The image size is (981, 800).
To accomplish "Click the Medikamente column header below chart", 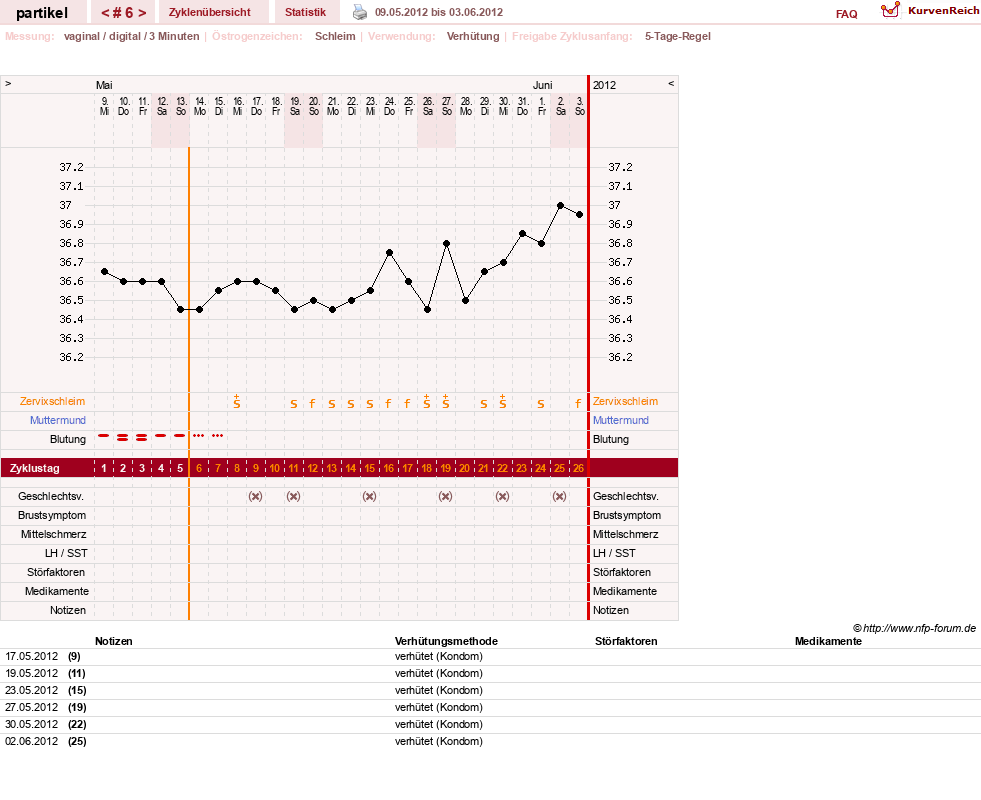I will tap(828, 641).
